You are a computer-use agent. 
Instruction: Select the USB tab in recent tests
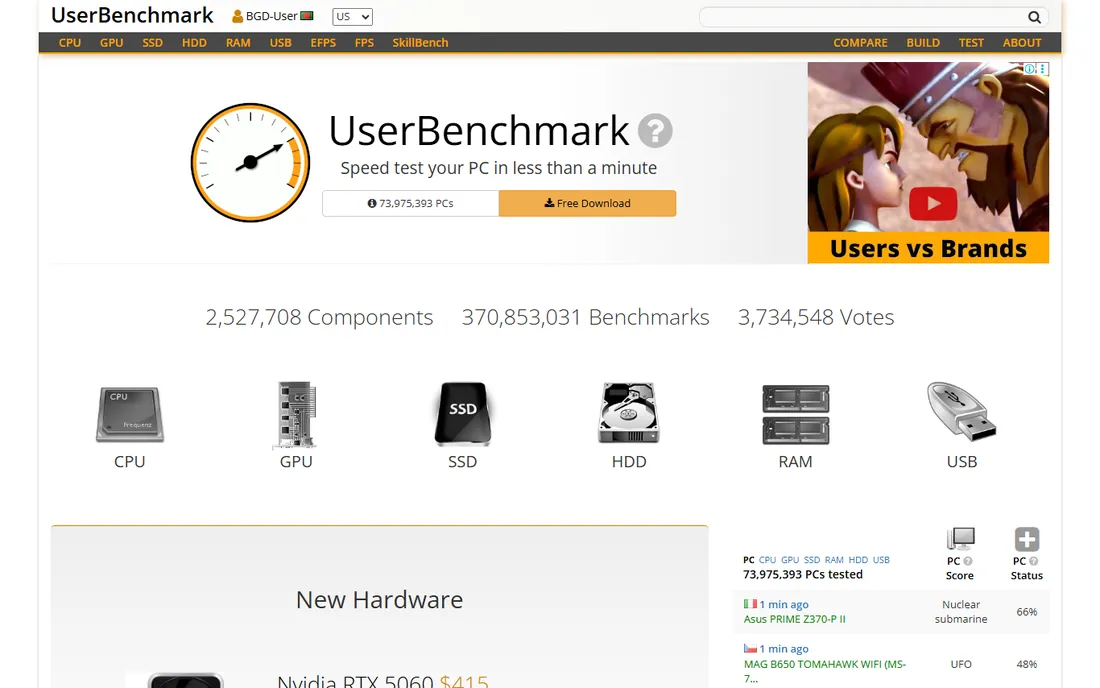click(881, 560)
